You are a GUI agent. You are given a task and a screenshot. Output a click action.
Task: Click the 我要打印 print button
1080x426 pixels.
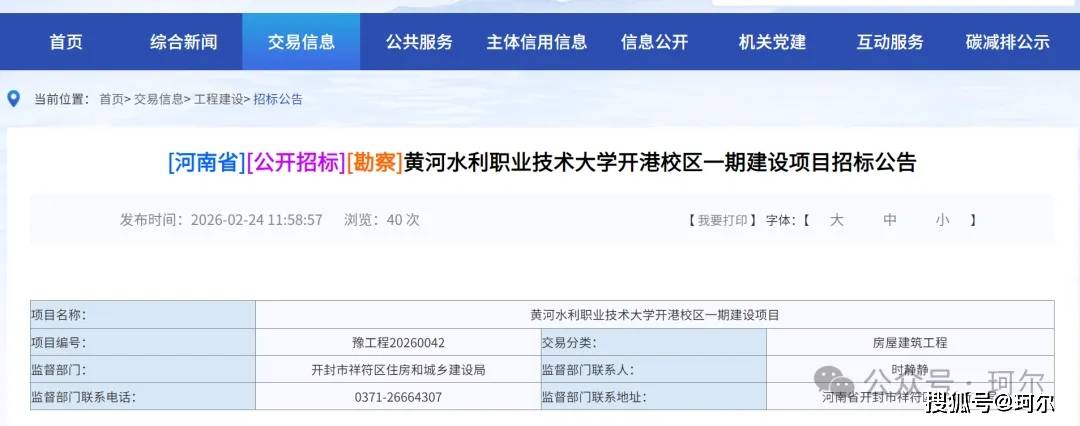(x=722, y=220)
